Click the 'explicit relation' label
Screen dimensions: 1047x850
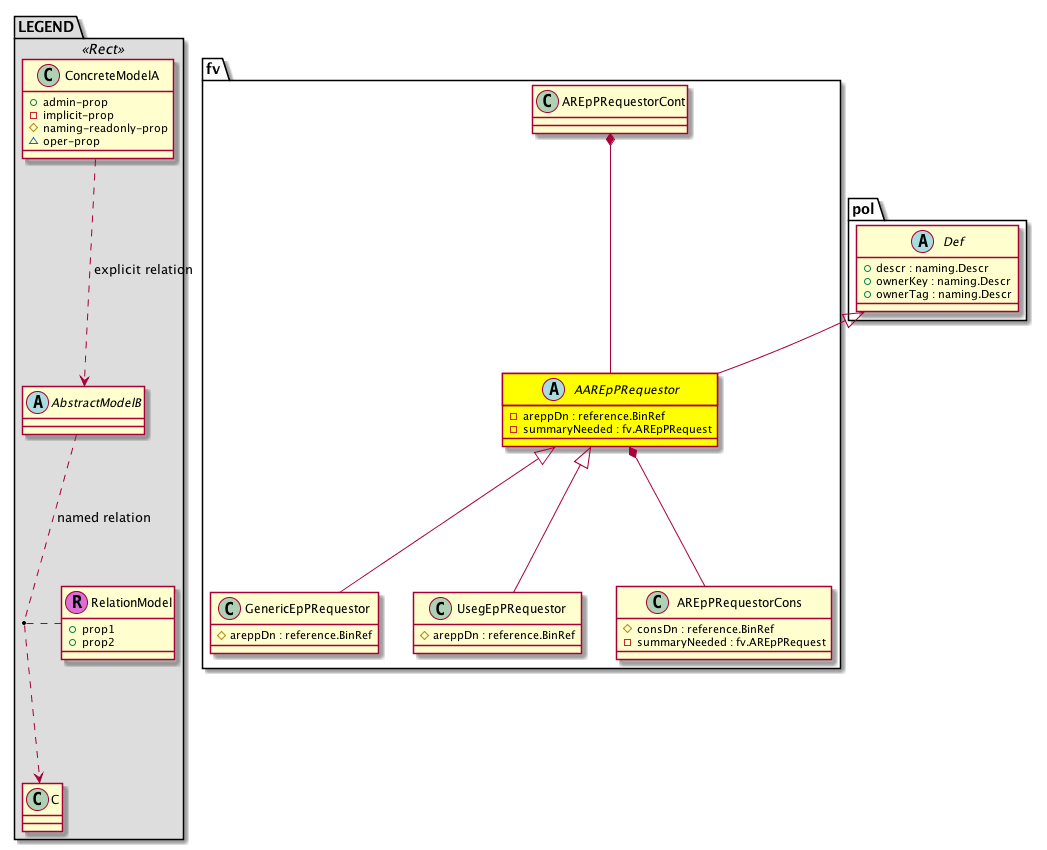click(x=142, y=270)
